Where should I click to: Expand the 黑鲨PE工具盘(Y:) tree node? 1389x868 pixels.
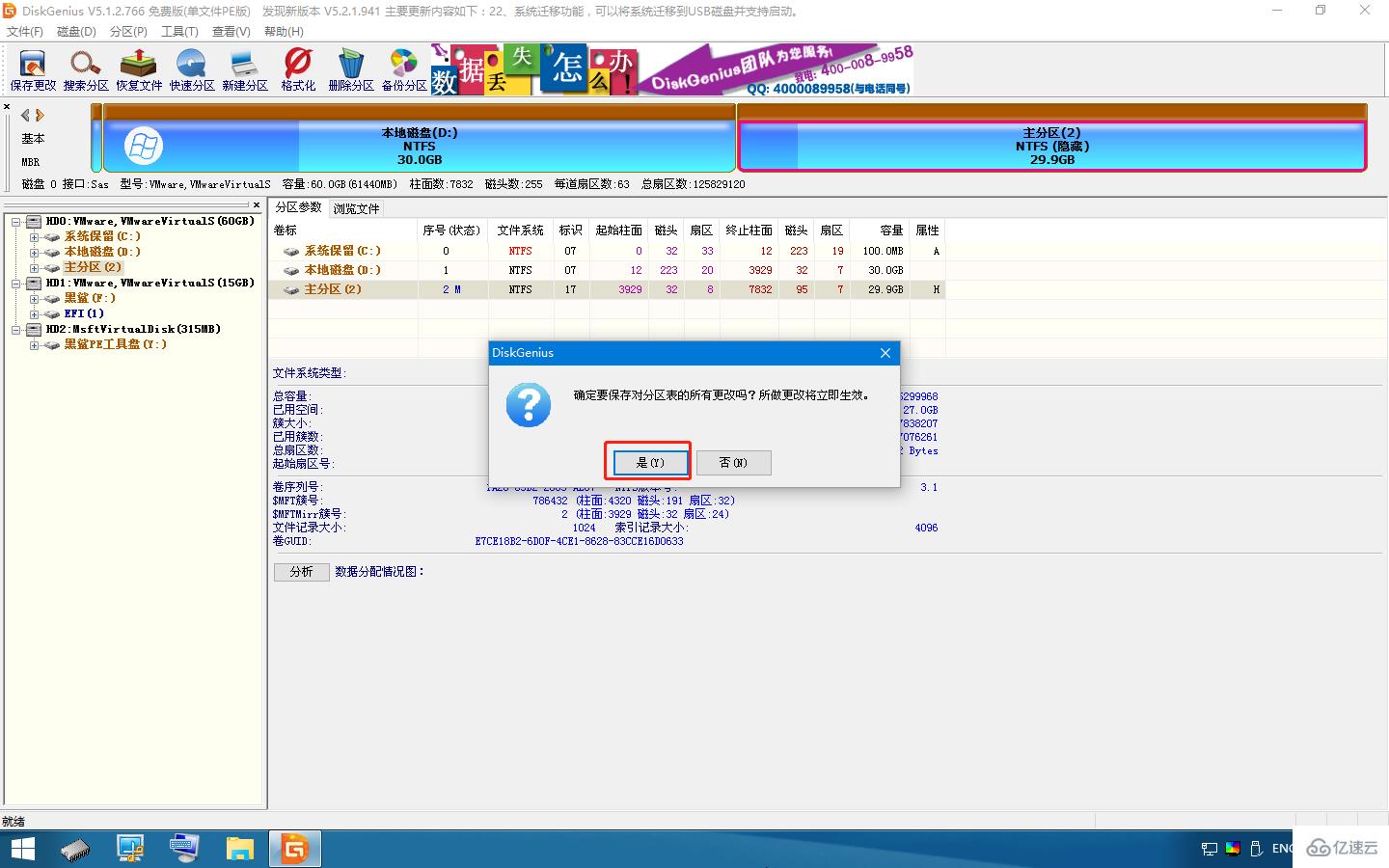click(x=34, y=345)
